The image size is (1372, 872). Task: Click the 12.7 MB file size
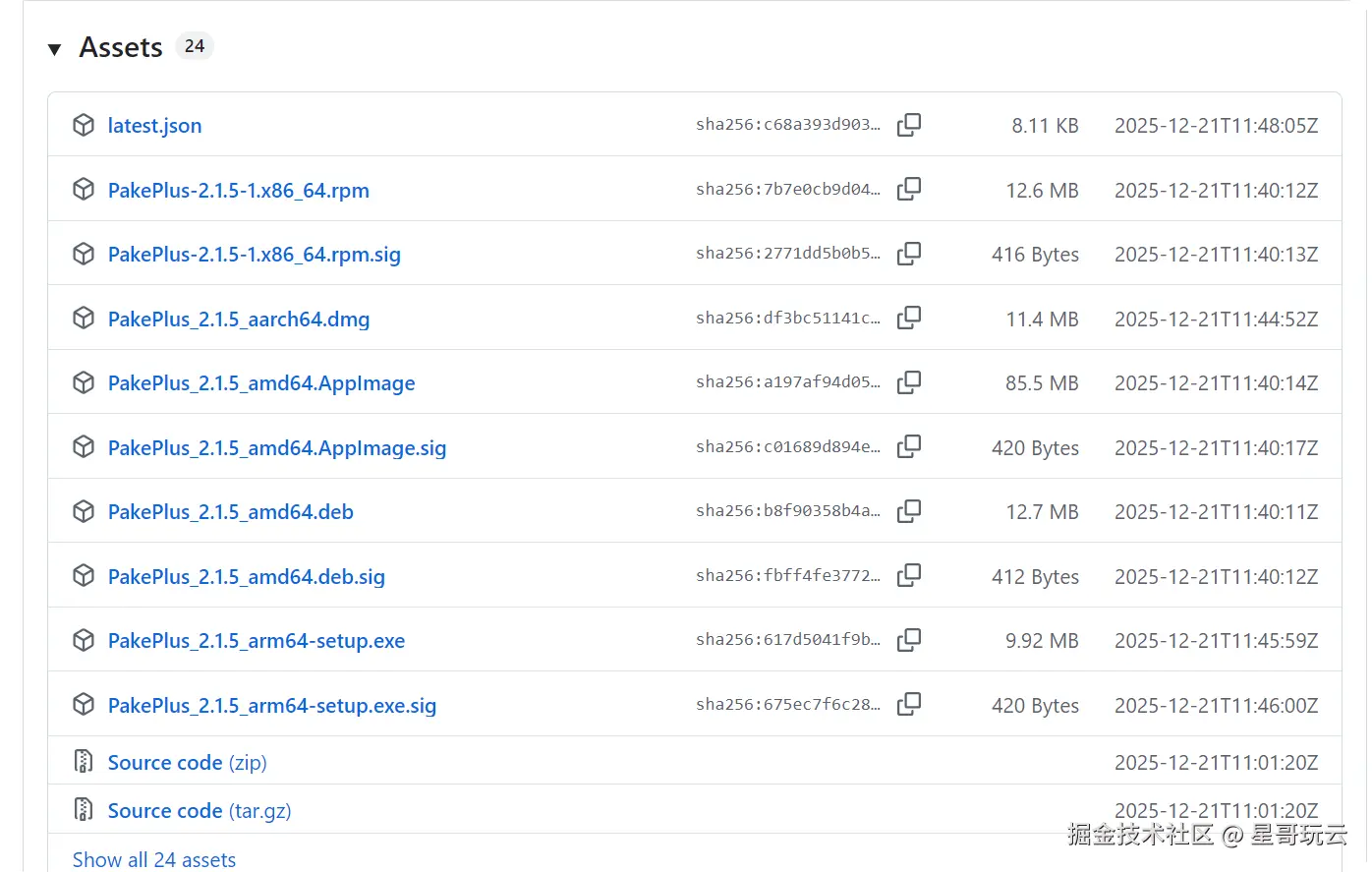click(x=1042, y=512)
